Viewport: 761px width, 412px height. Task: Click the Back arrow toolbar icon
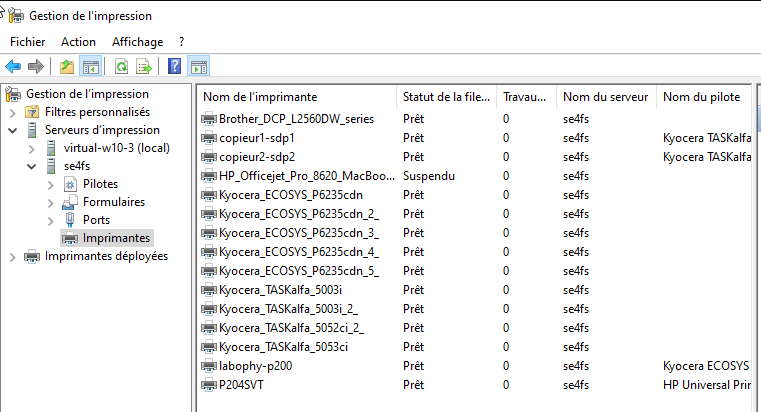coord(13,66)
